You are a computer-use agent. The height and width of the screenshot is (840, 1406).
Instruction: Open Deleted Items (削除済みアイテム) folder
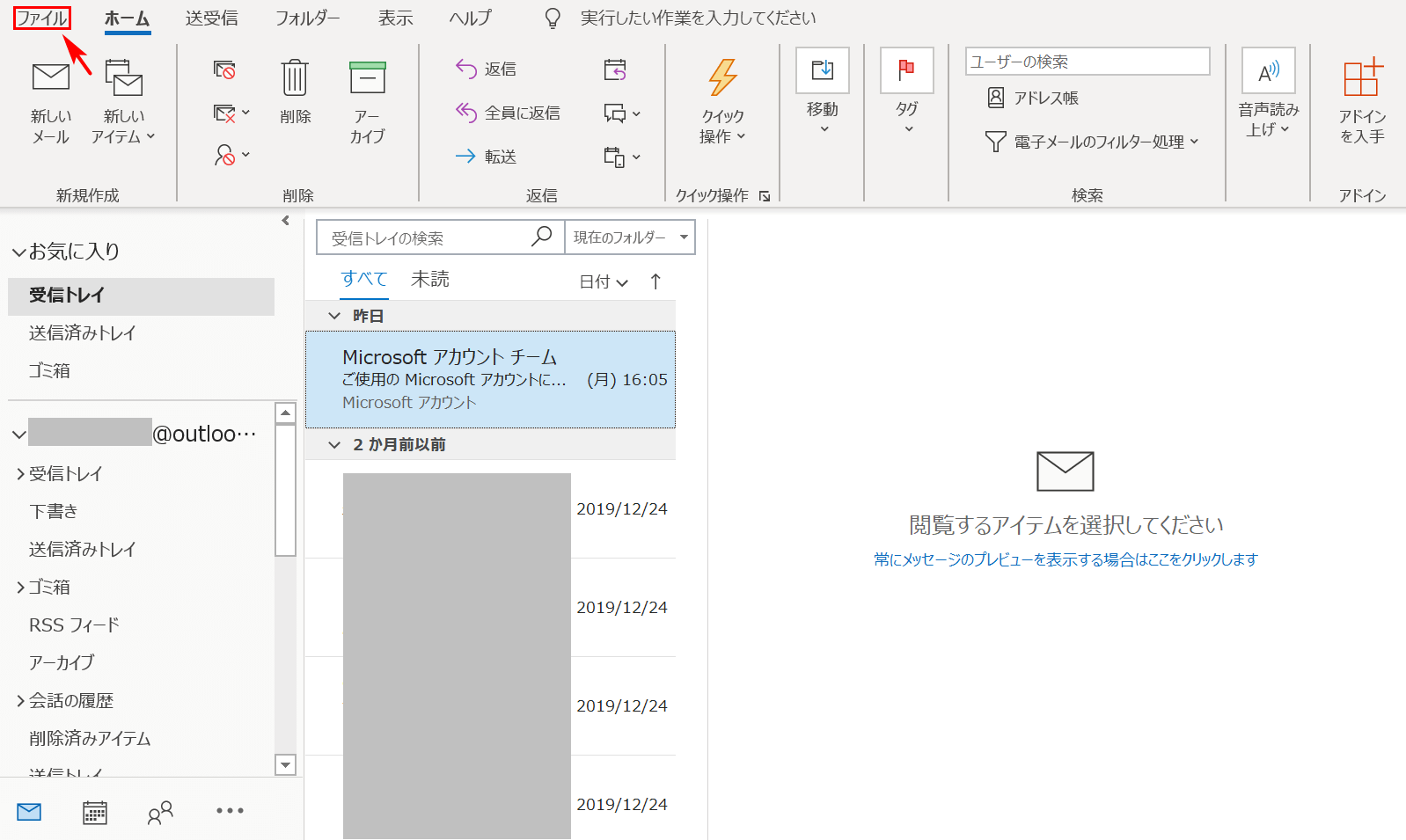[x=90, y=739]
